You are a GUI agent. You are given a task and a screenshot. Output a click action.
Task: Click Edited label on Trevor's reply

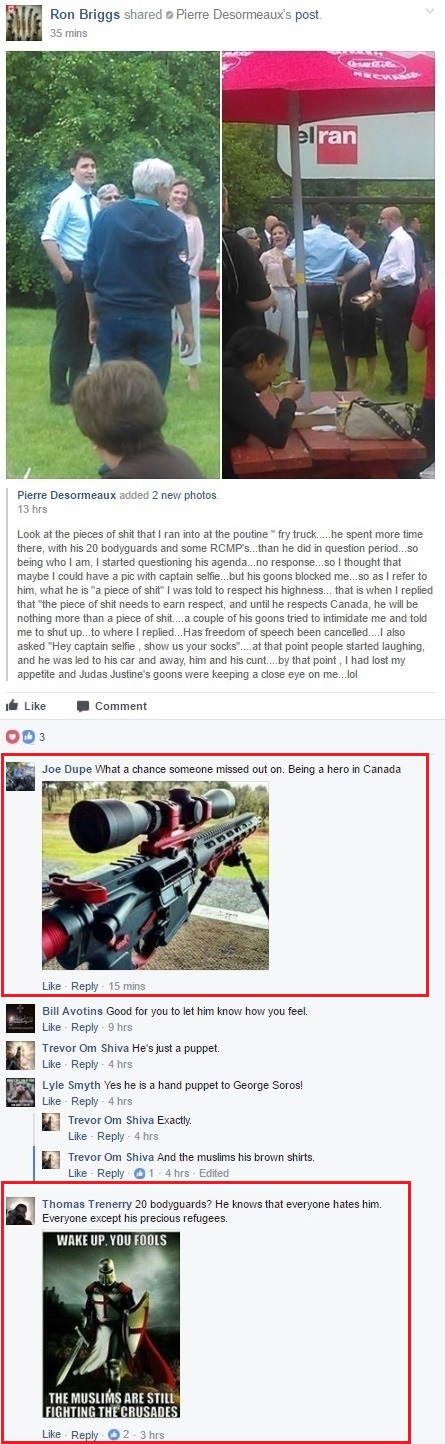click(214, 1173)
